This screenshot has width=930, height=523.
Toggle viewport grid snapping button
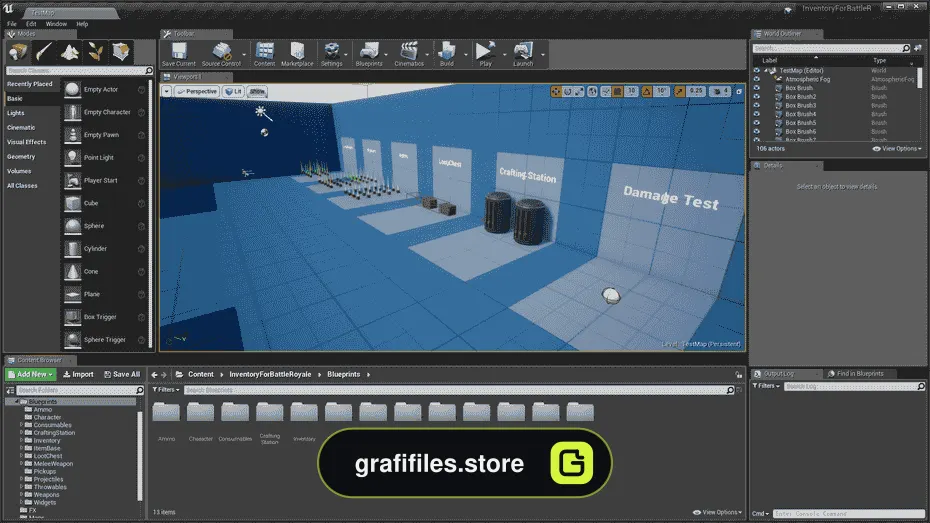tap(617, 91)
